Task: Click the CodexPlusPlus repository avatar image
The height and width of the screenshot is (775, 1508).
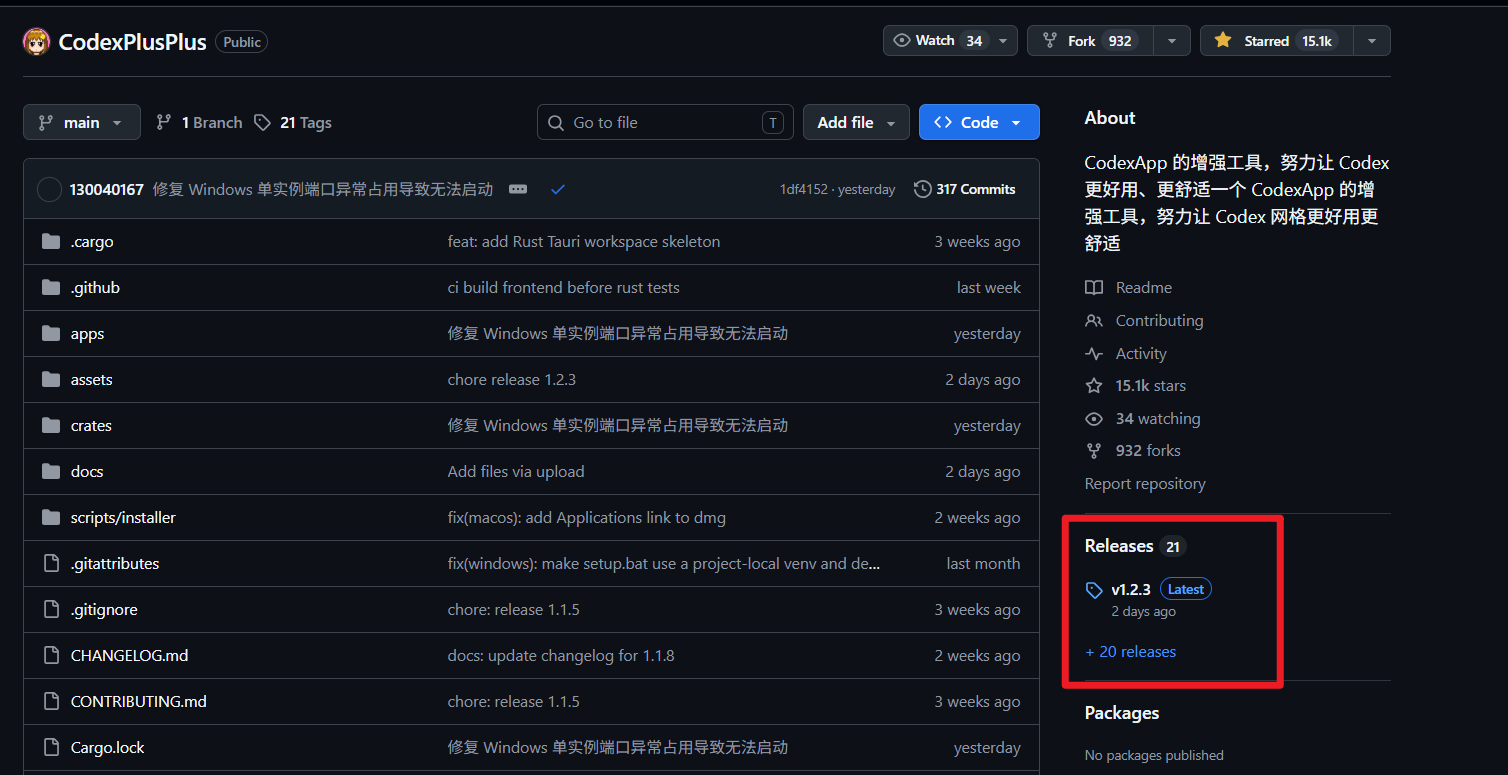Action: point(37,41)
